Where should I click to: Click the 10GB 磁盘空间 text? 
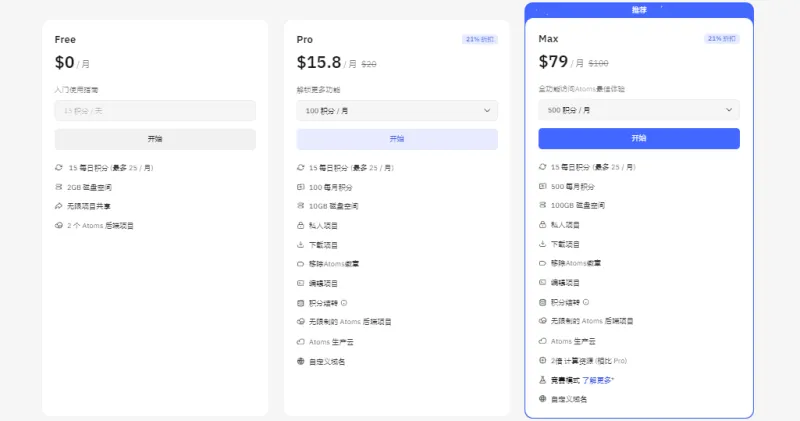(334, 206)
